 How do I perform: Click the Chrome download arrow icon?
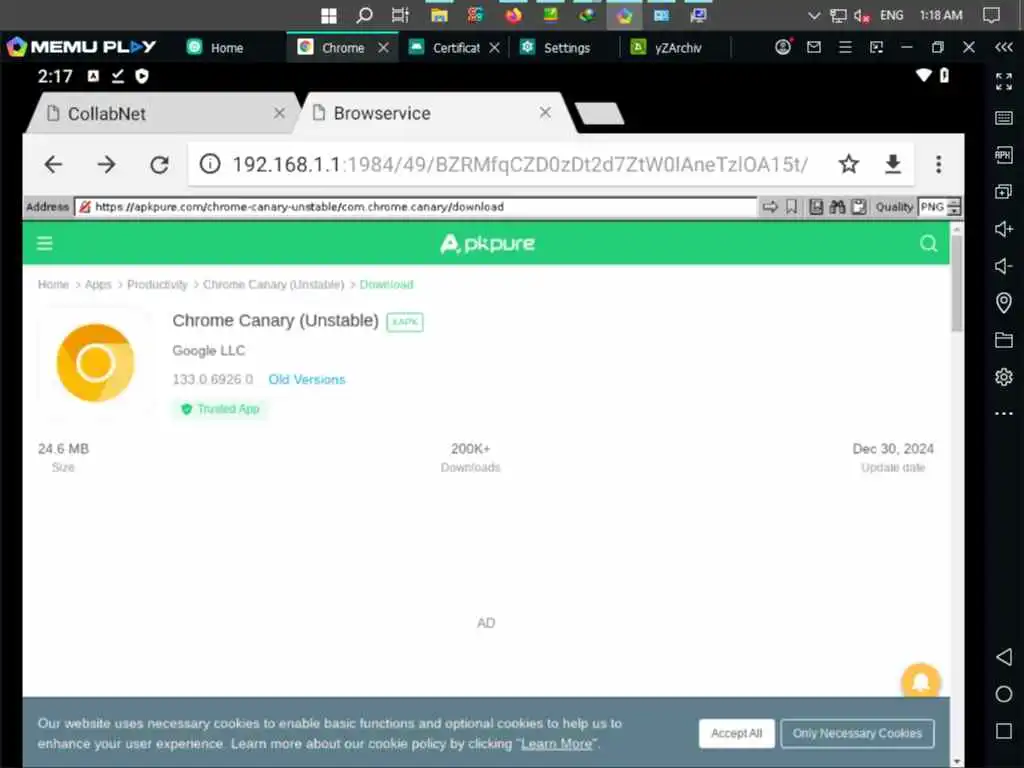point(893,164)
